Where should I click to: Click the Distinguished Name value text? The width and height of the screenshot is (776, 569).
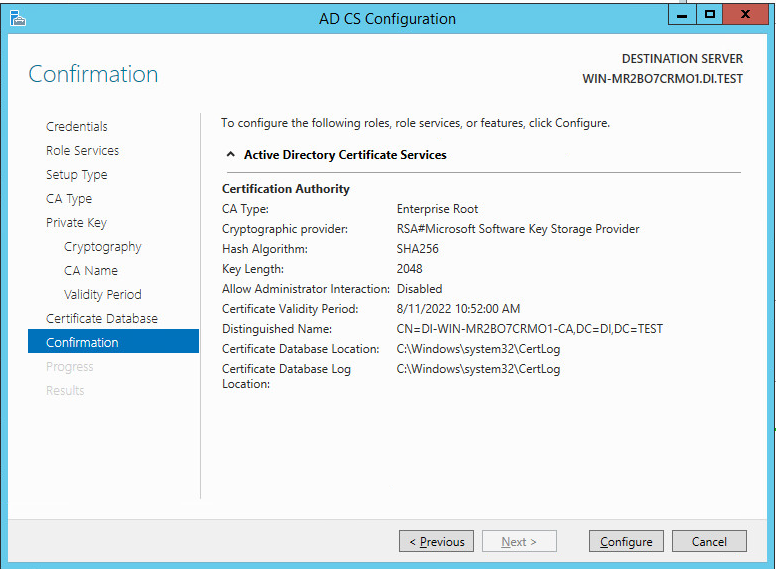tap(529, 329)
